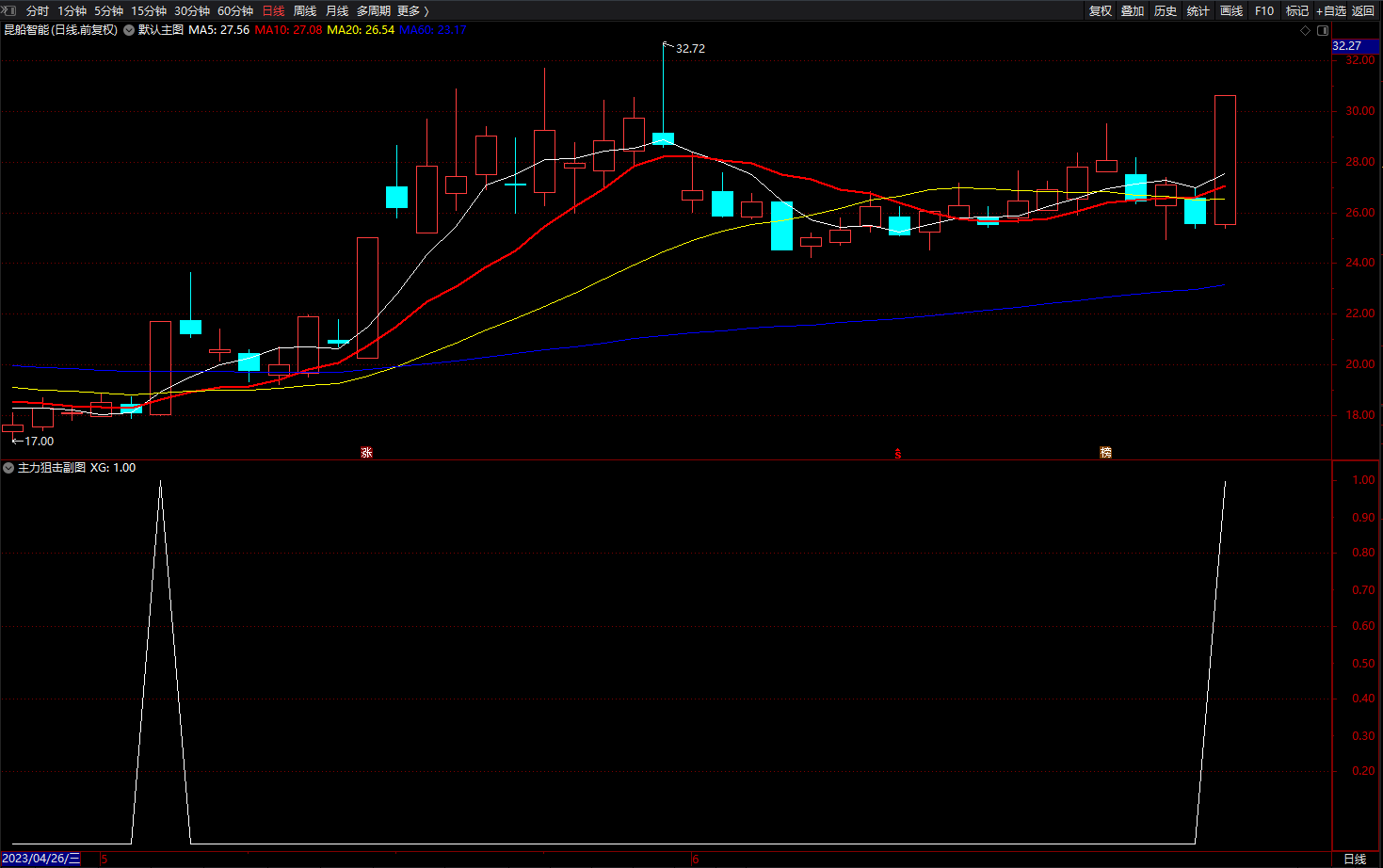The height and width of the screenshot is (868, 1383).
Task: Open the main chart indicator dropdown arrow
Action: pyautogui.click(x=129, y=30)
